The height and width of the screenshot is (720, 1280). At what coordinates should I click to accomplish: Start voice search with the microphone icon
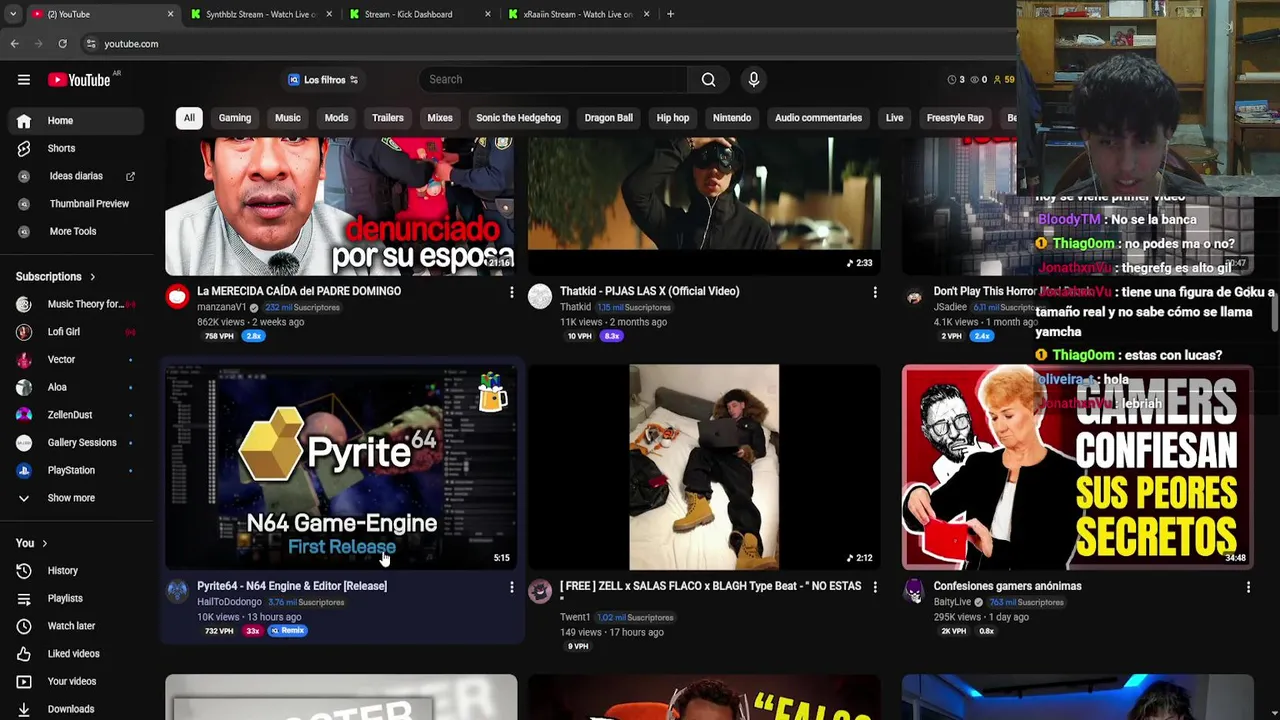754,80
